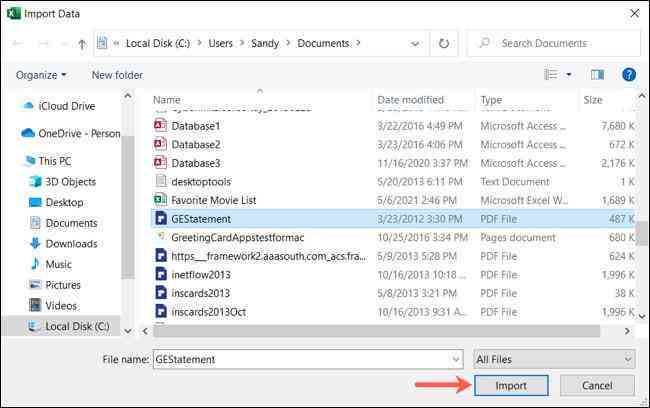
Task: Open the help question mark icon
Action: tap(628, 75)
